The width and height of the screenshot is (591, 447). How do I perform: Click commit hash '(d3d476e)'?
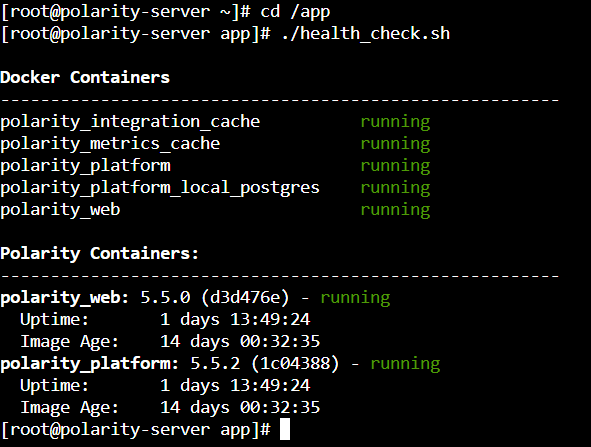coord(245,298)
